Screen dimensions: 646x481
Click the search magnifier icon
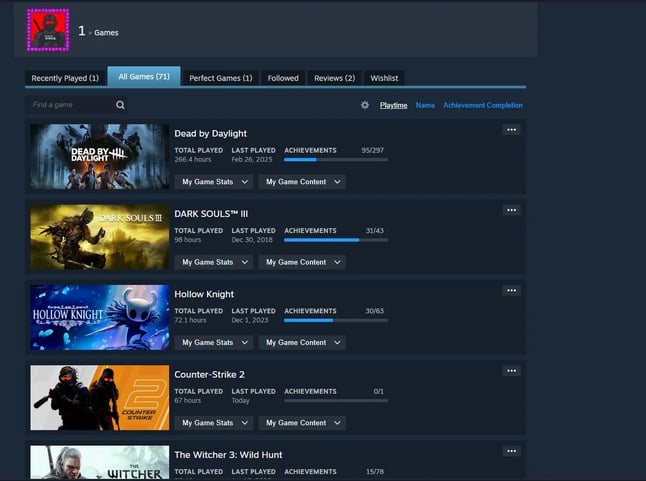click(120, 105)
